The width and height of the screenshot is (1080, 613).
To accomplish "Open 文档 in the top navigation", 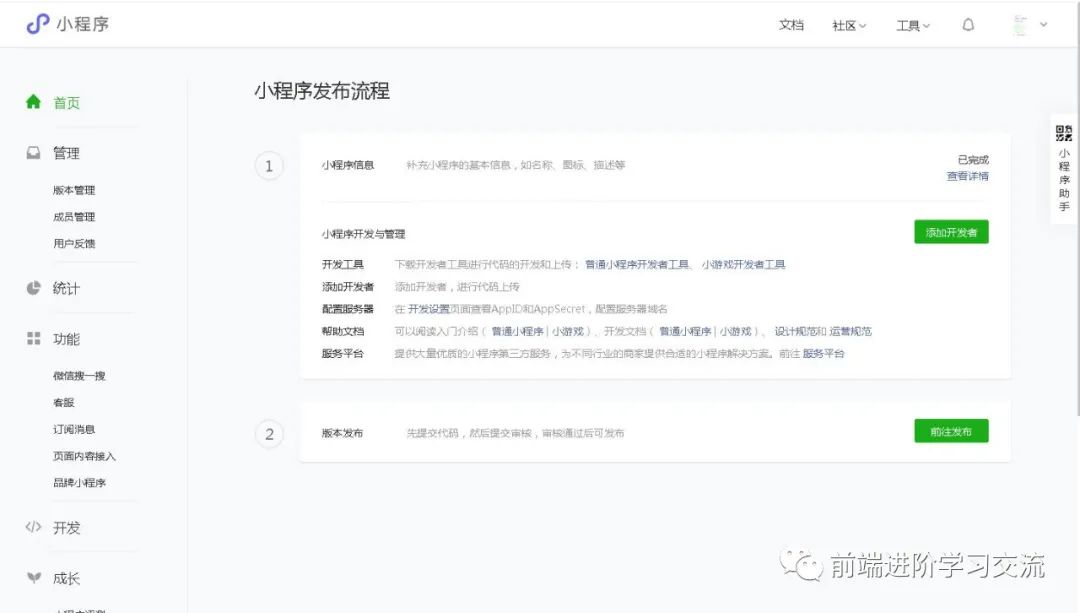I will [x=791, y=25].
